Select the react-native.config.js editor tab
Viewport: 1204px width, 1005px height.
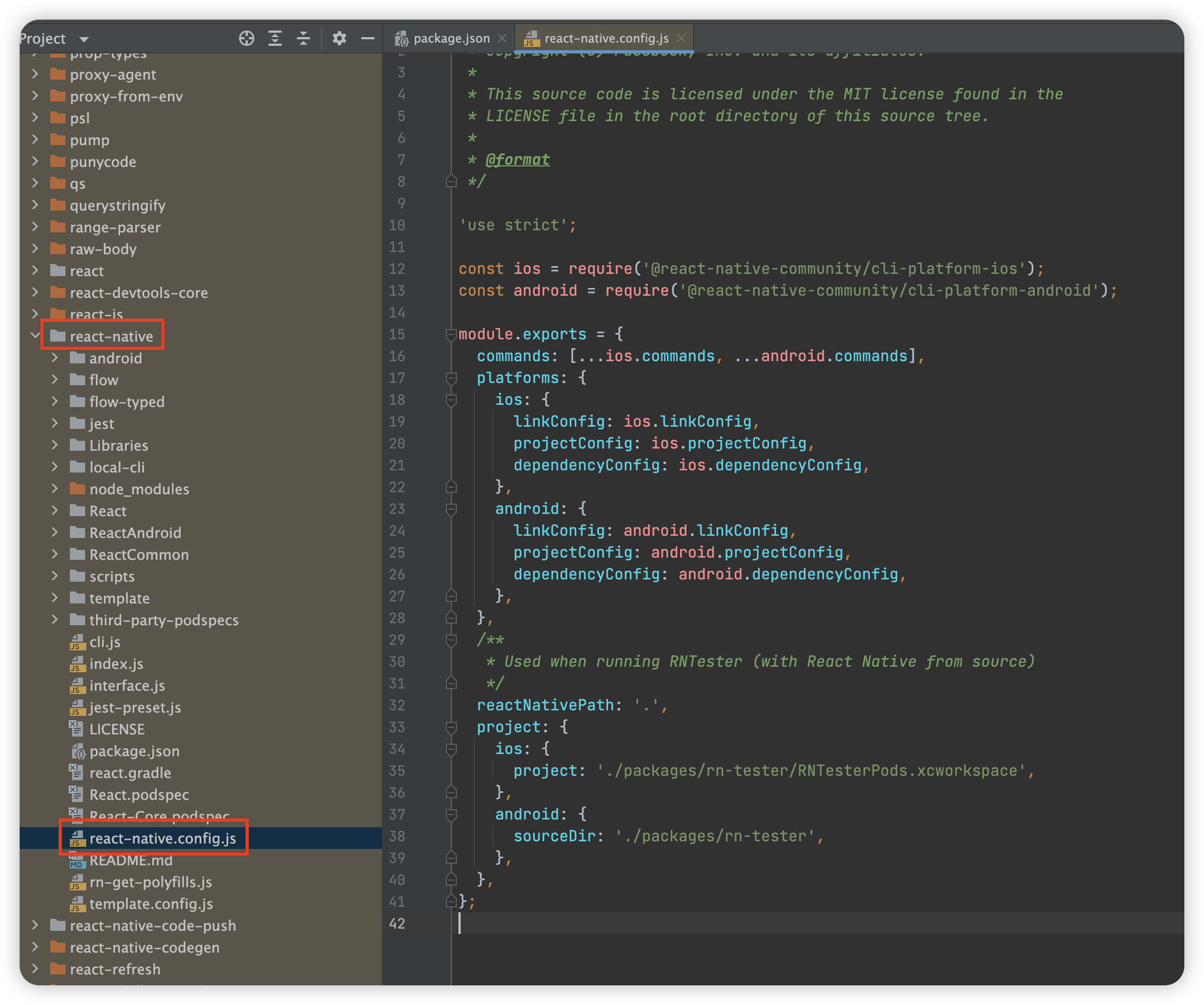[606, 38]
